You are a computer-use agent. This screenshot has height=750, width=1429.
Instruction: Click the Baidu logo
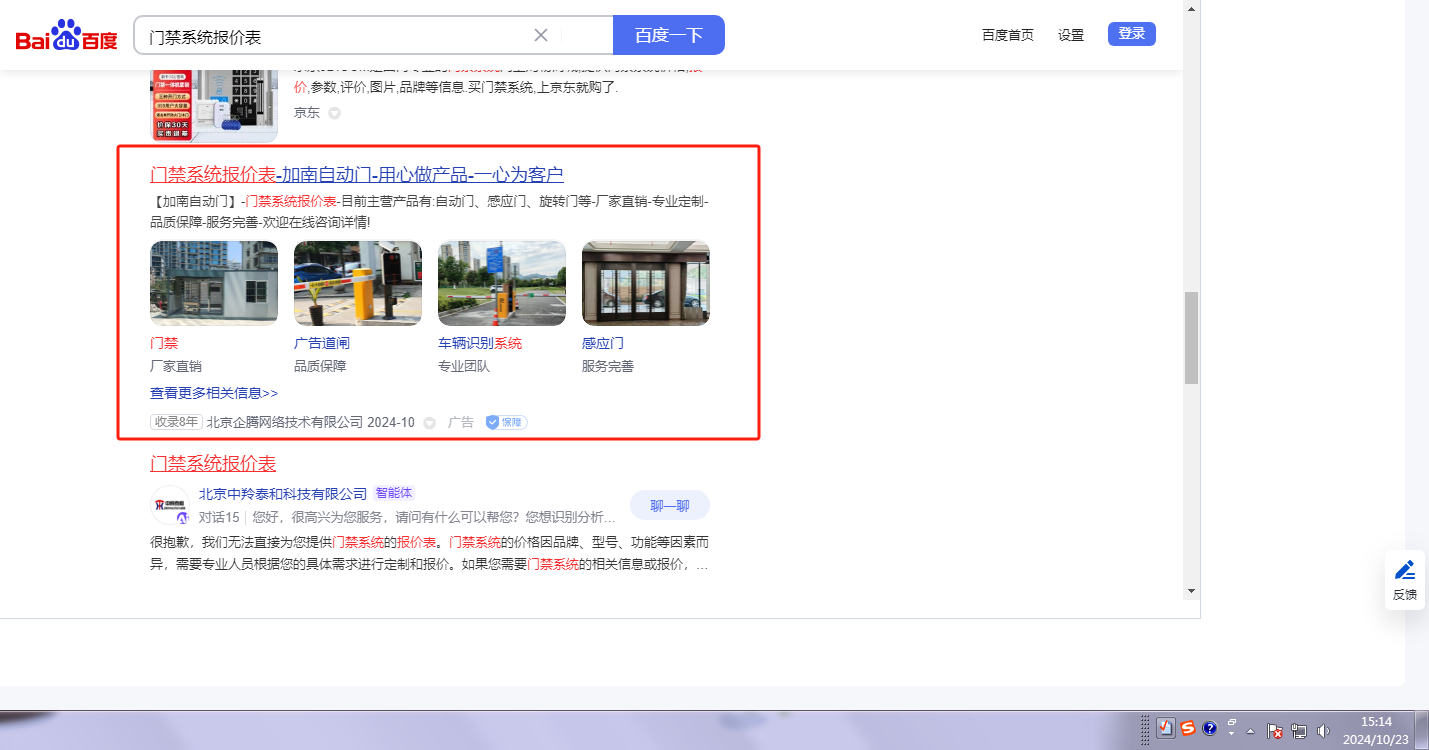pyautogui.click(x=66, y=36)
